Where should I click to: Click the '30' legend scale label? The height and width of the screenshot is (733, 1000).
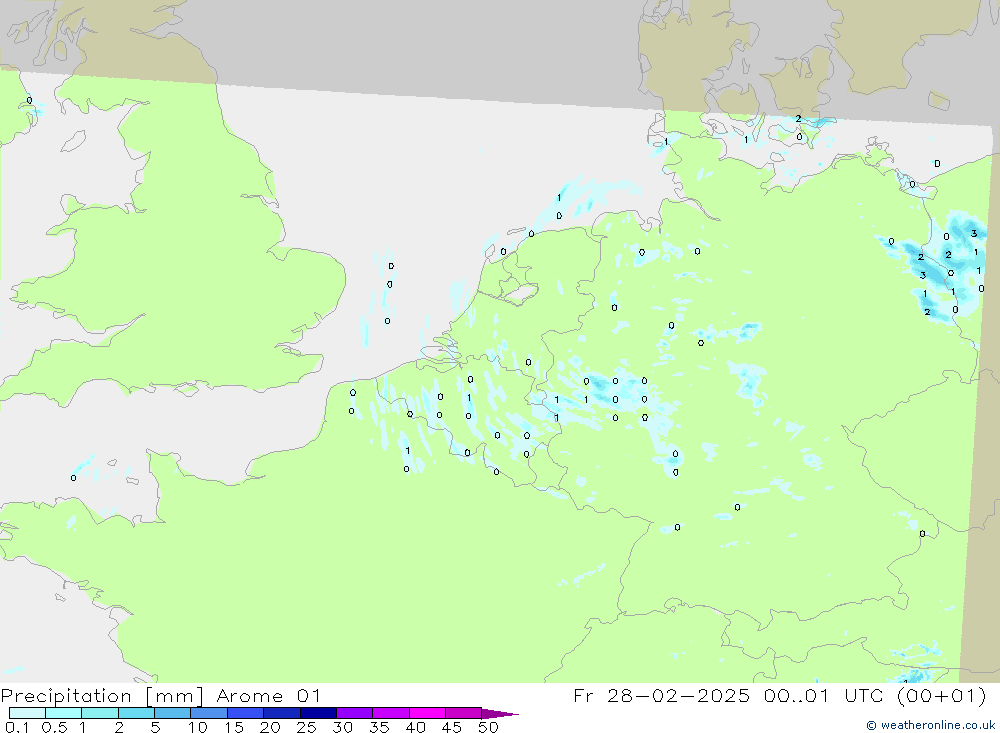[342, 727]
